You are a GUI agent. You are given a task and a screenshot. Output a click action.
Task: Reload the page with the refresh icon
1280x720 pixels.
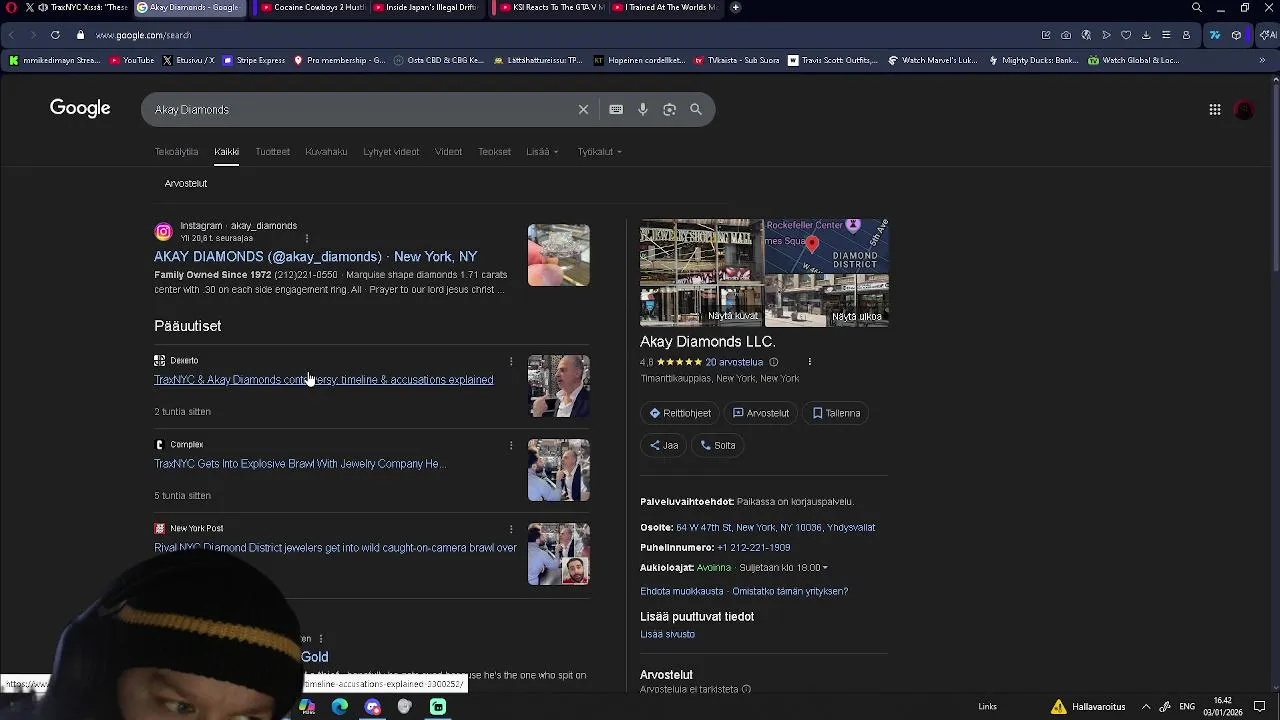click(55, 35)
